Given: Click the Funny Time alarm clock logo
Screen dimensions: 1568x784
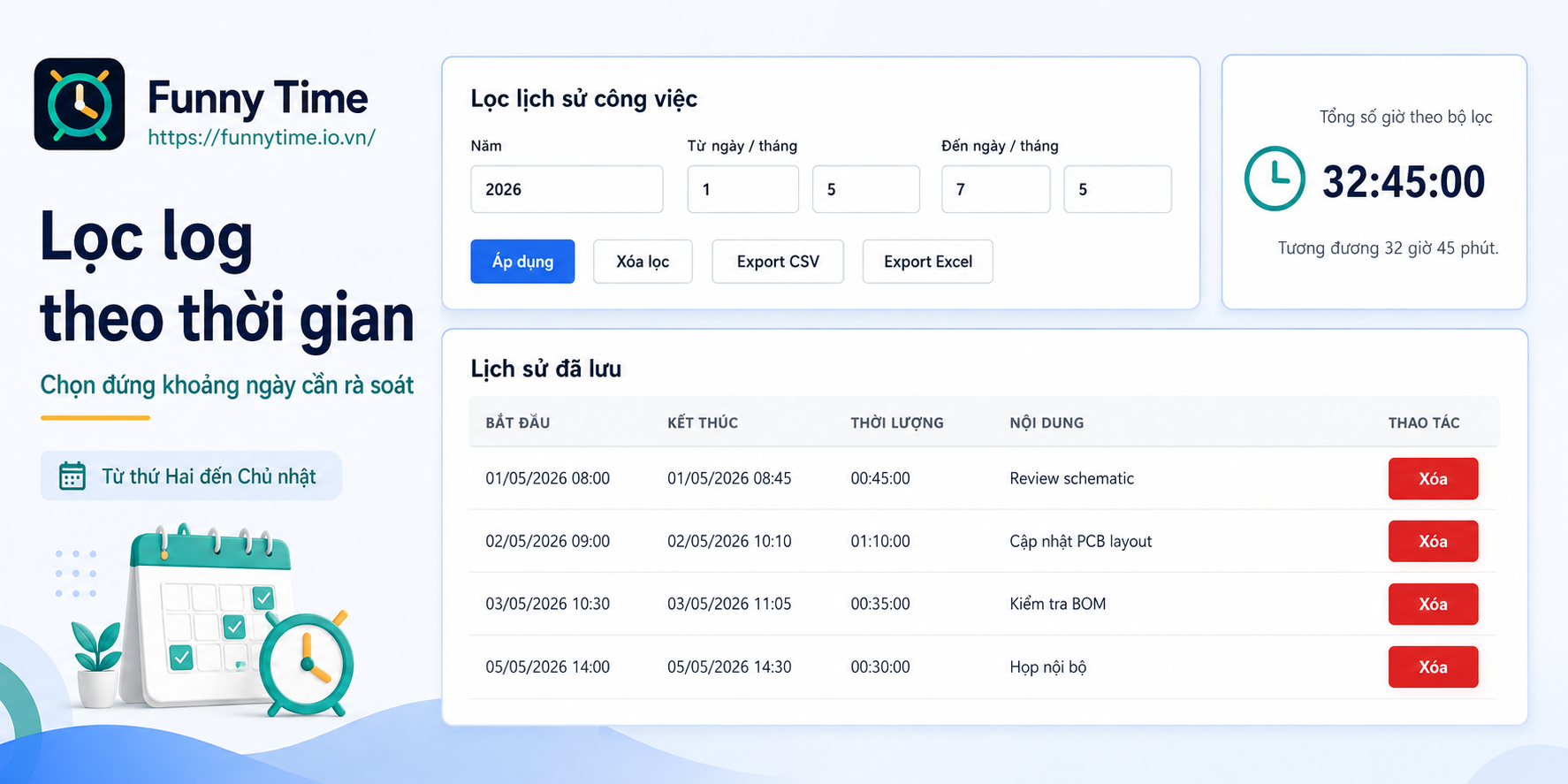Looking at the screenshot, I should pos(80,104).
